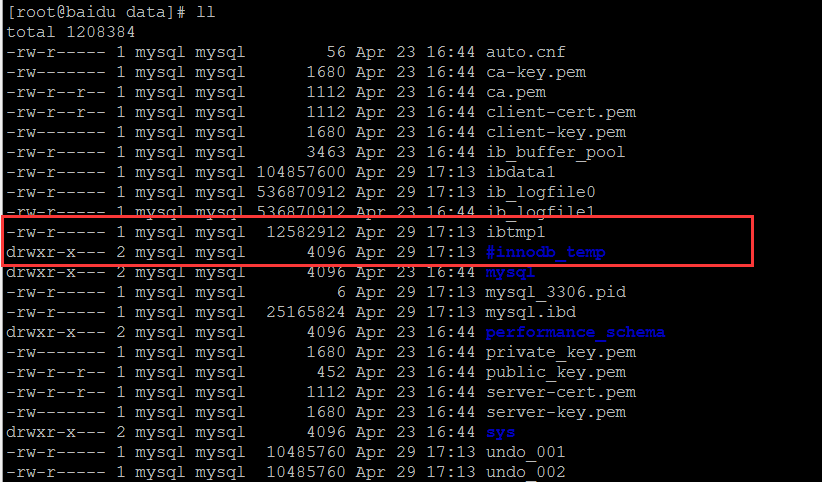
Task: Select the server-key.pem filename
Action: 556,412
